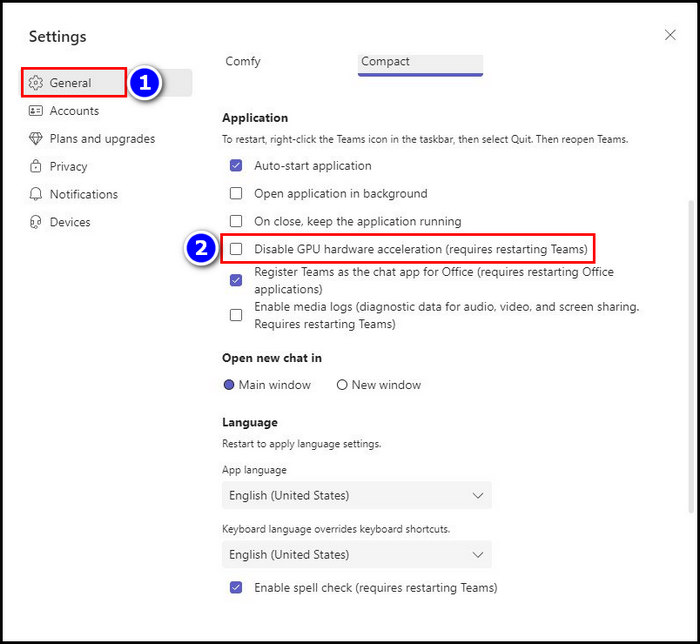This screenshot has height=644, width=700.
Task: Click the restart instructions text under Application
Action: point(425,139)
